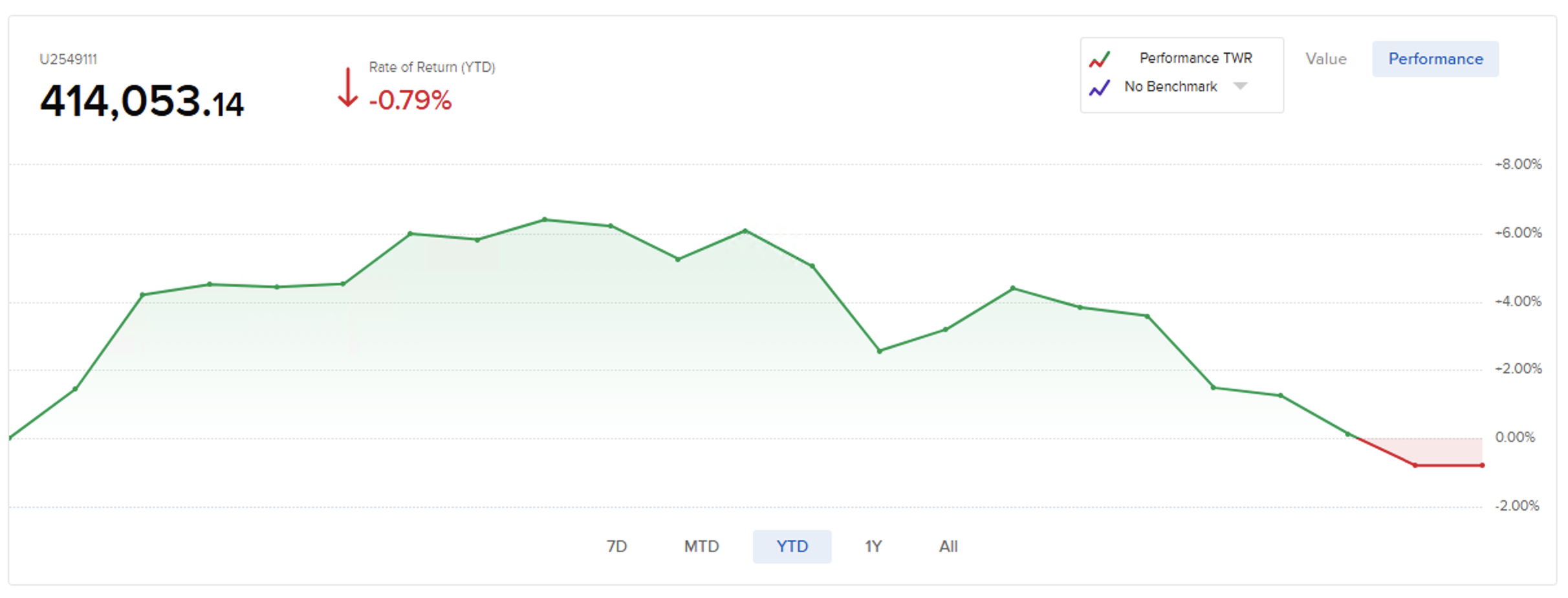1568x598 pixels.
Task: Select the All time range
Action: [948, 547]
